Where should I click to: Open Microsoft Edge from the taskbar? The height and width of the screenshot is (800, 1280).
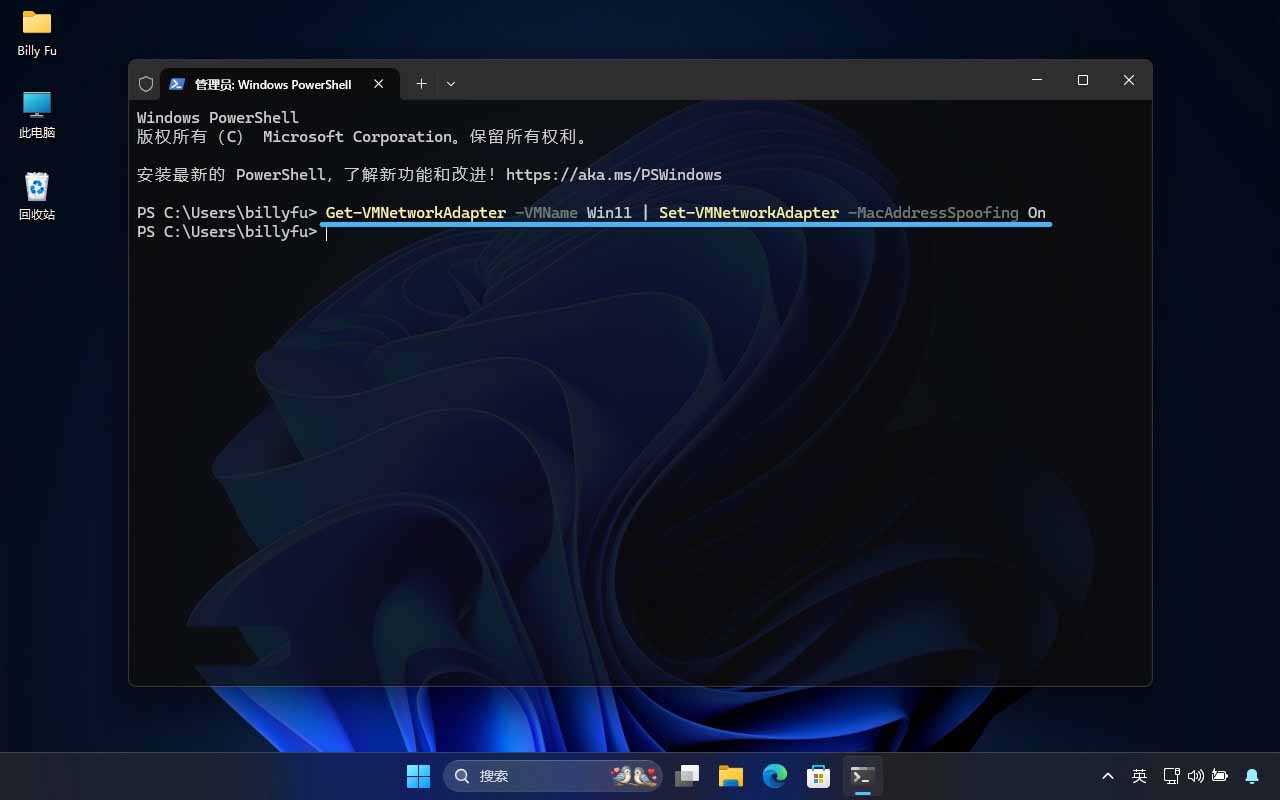[x=775, y=776]
